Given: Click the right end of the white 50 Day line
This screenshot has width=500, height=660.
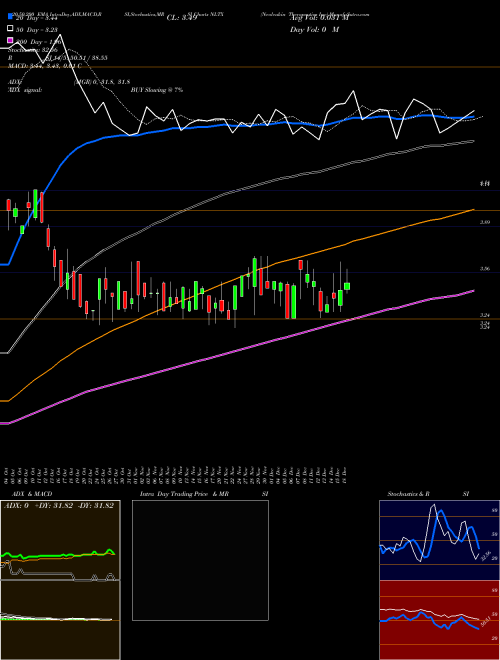Looking at the screenshot, I should click(x=473, y=141).
